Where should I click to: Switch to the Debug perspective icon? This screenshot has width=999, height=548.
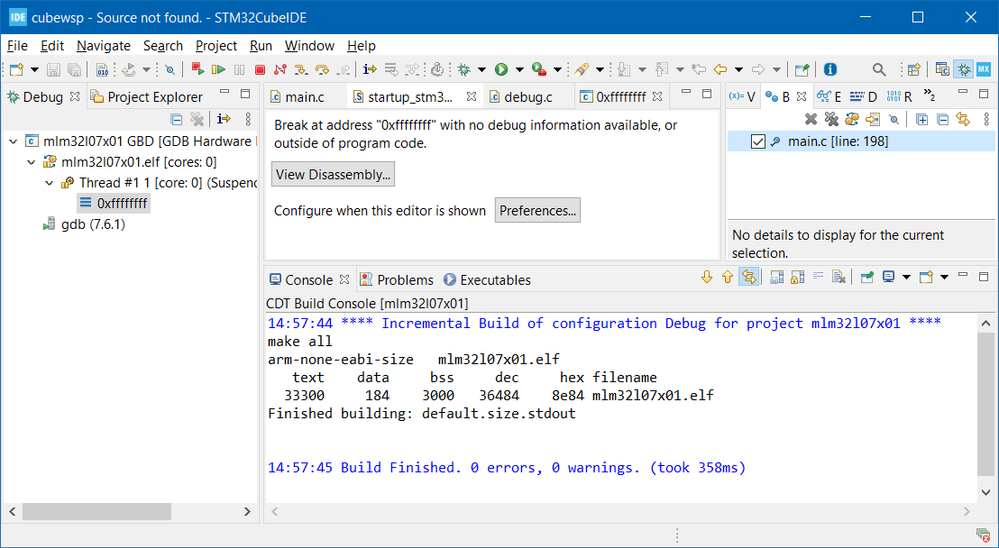pyautogui.click(x=964, y=69)
